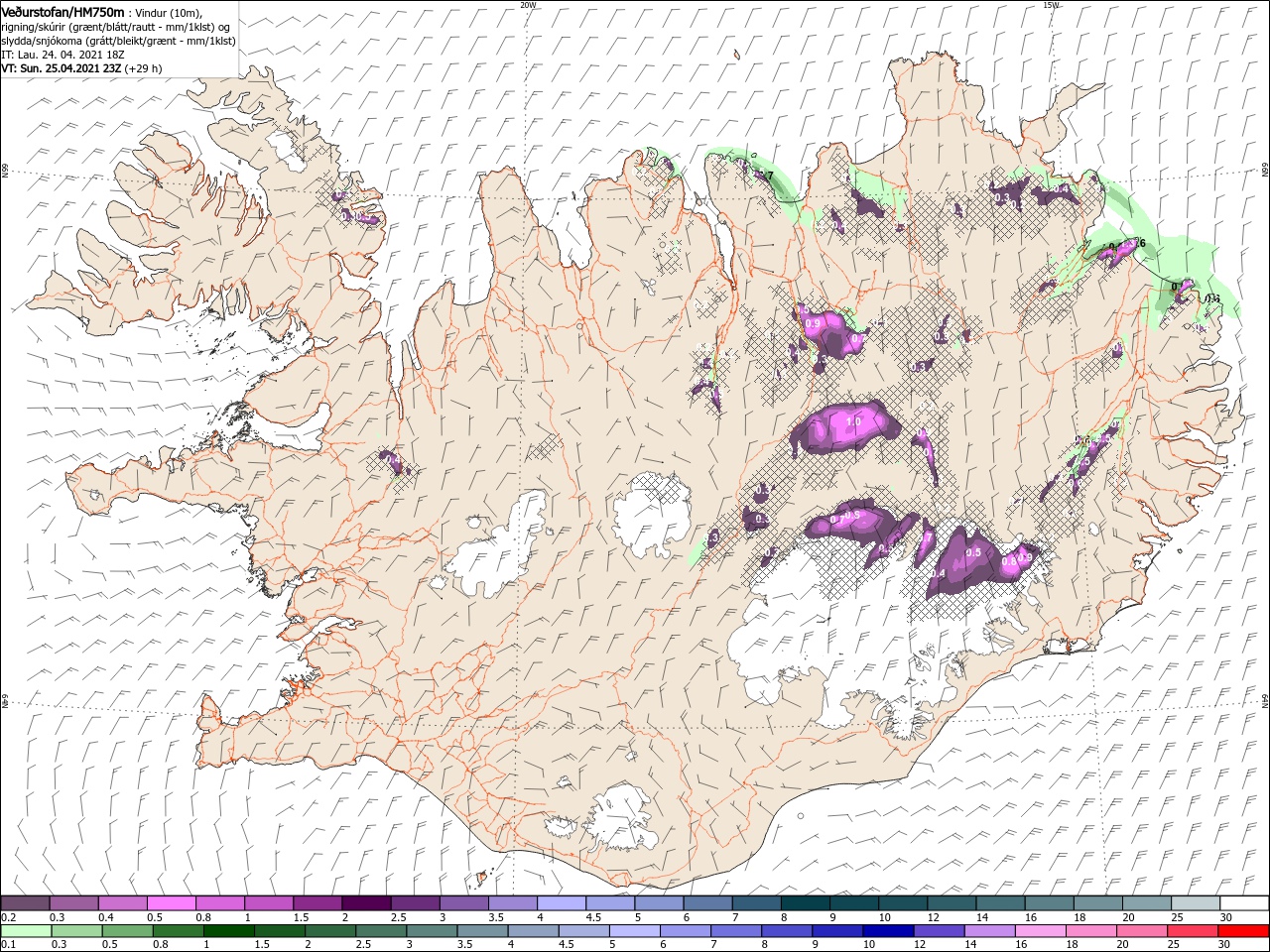Viewport: 1270px width, 952px height.
Task: Click the '30' label on the top scale
Action: click(1226, 917)
